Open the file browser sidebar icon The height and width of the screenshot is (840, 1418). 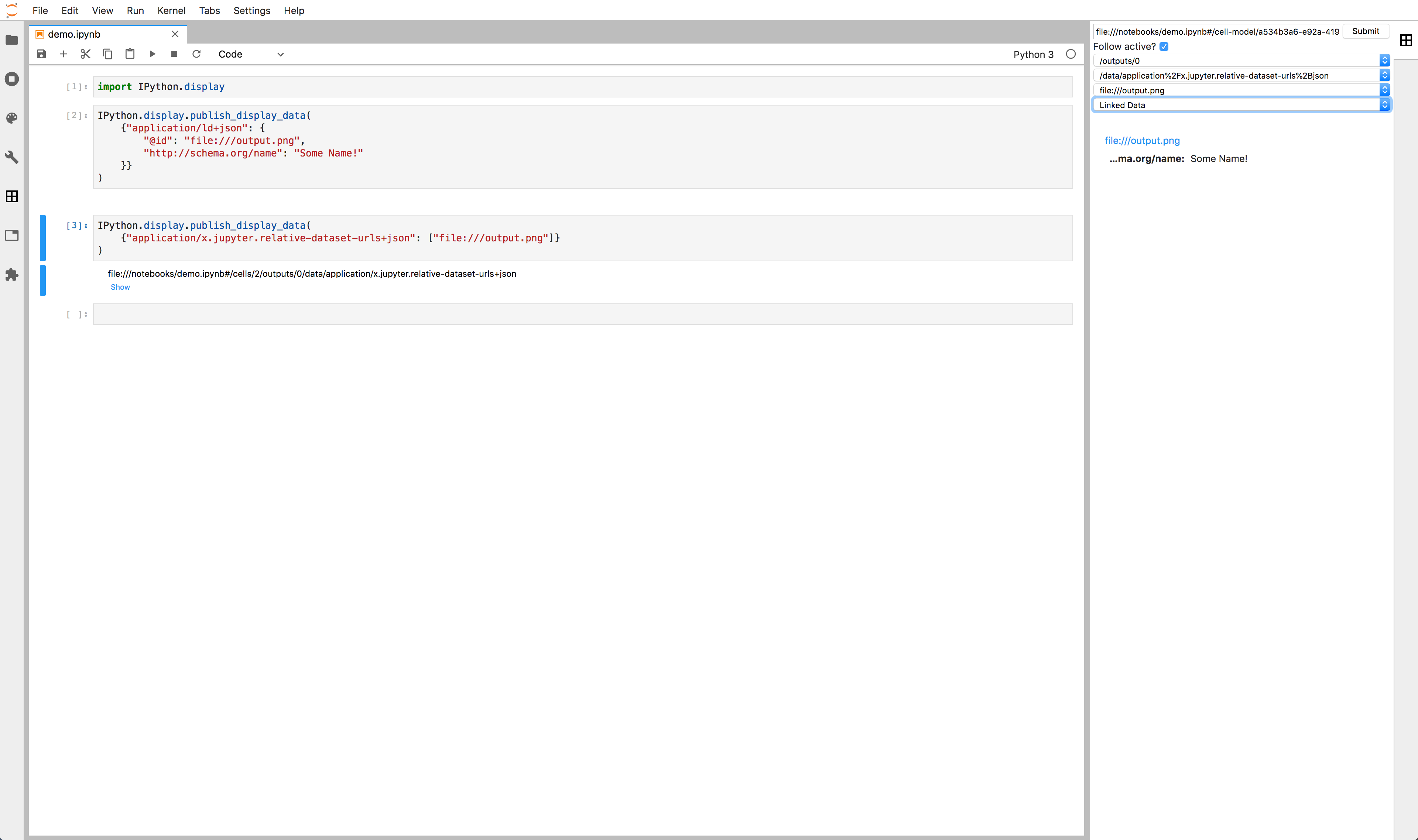(12, 39)
